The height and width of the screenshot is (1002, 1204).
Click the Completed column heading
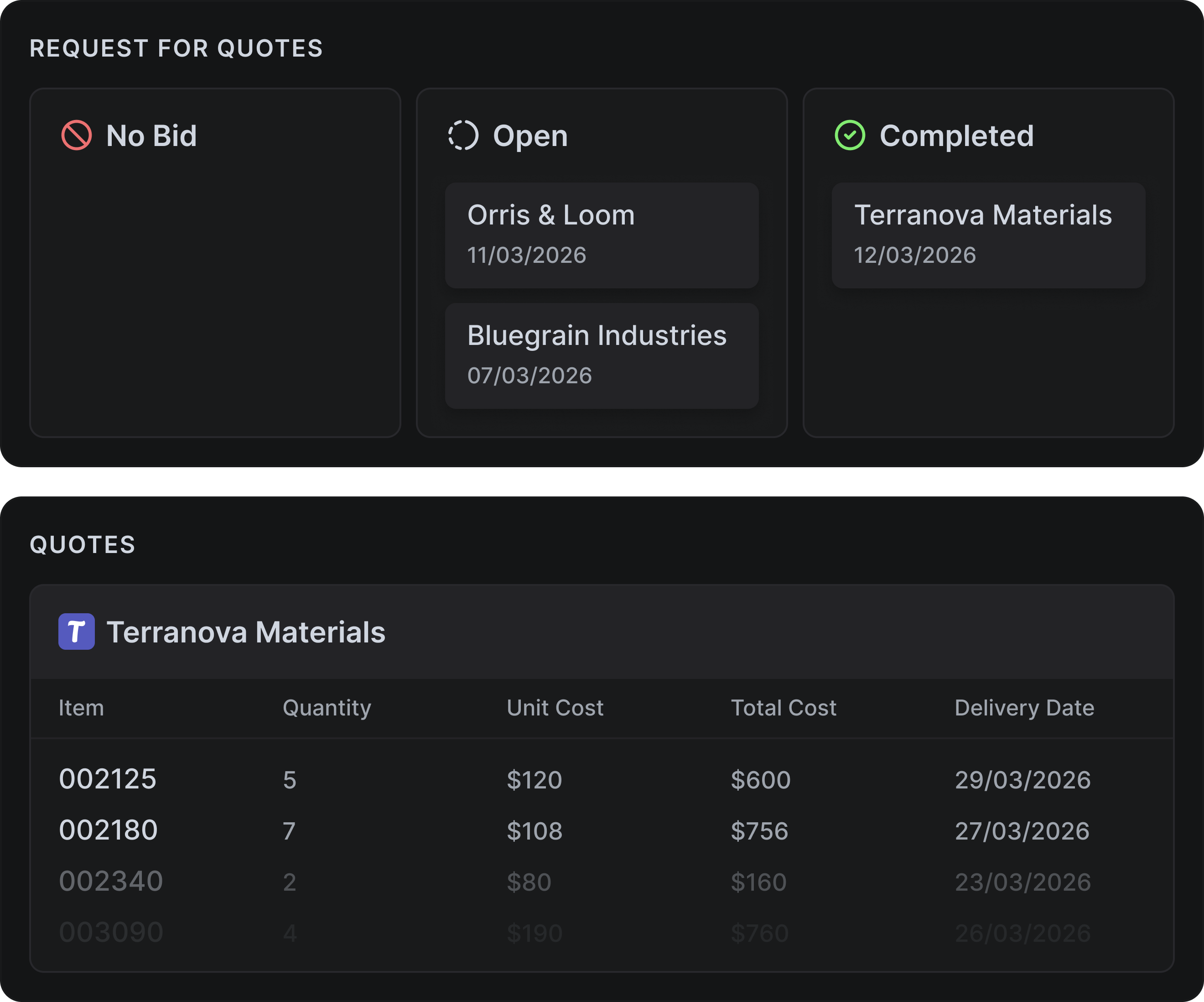956,136
